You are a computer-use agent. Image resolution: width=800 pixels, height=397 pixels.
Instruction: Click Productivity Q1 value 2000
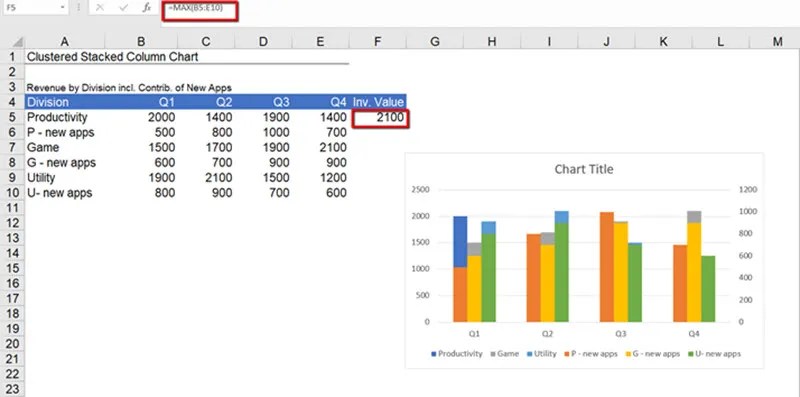point(141,117)
